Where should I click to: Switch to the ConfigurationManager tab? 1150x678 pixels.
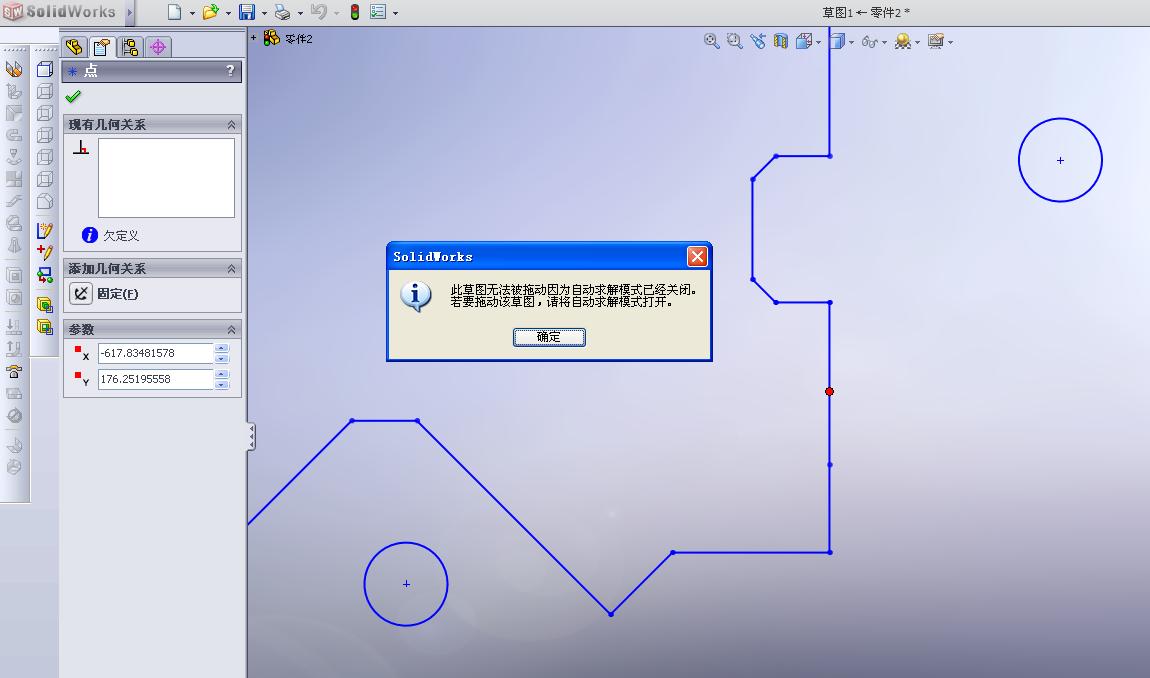(130, 47)
